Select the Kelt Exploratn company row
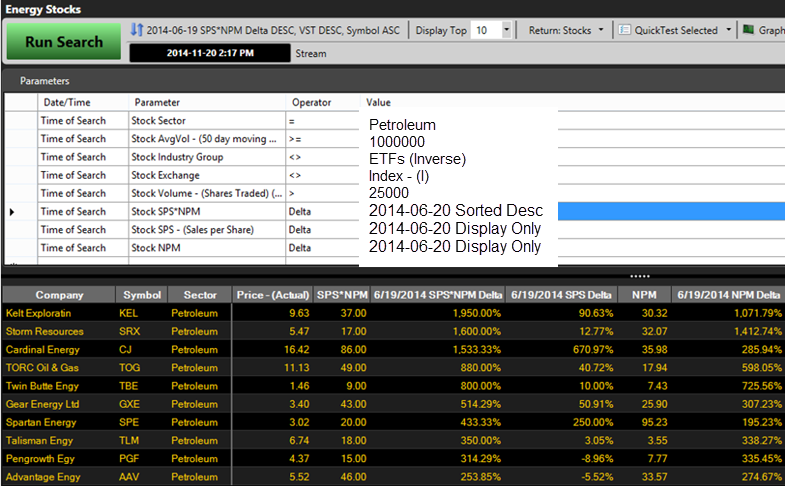Screen dimensions: 785x486 click(x=392, y=313)
